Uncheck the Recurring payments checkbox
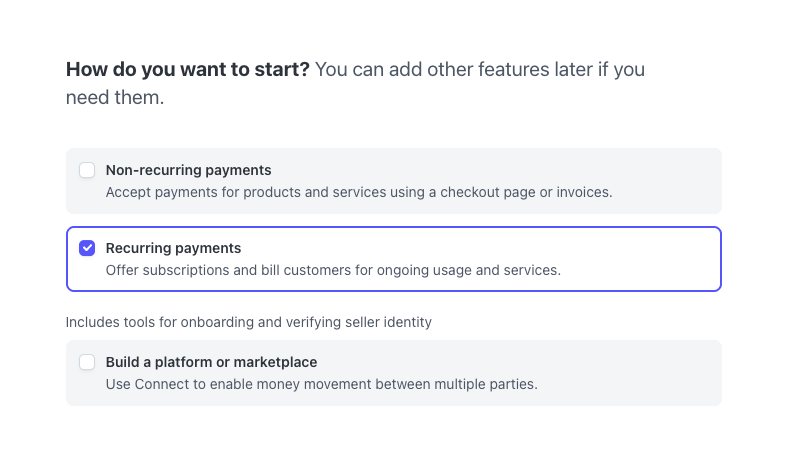The image size is (788, 456). [87, 248]
